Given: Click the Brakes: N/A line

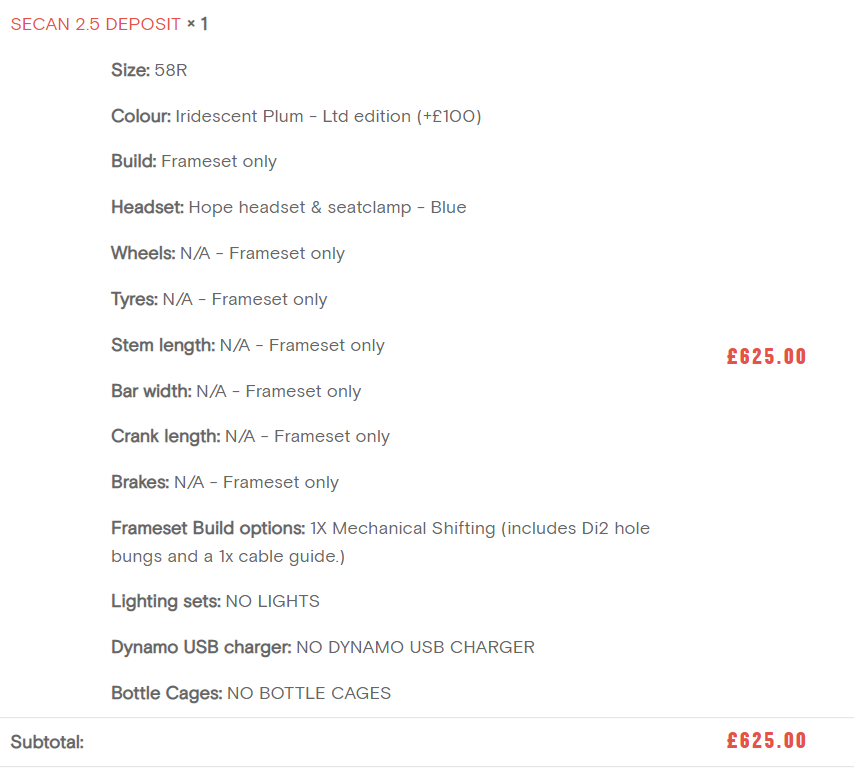Looking at the screenshot, I should point(225,483).
